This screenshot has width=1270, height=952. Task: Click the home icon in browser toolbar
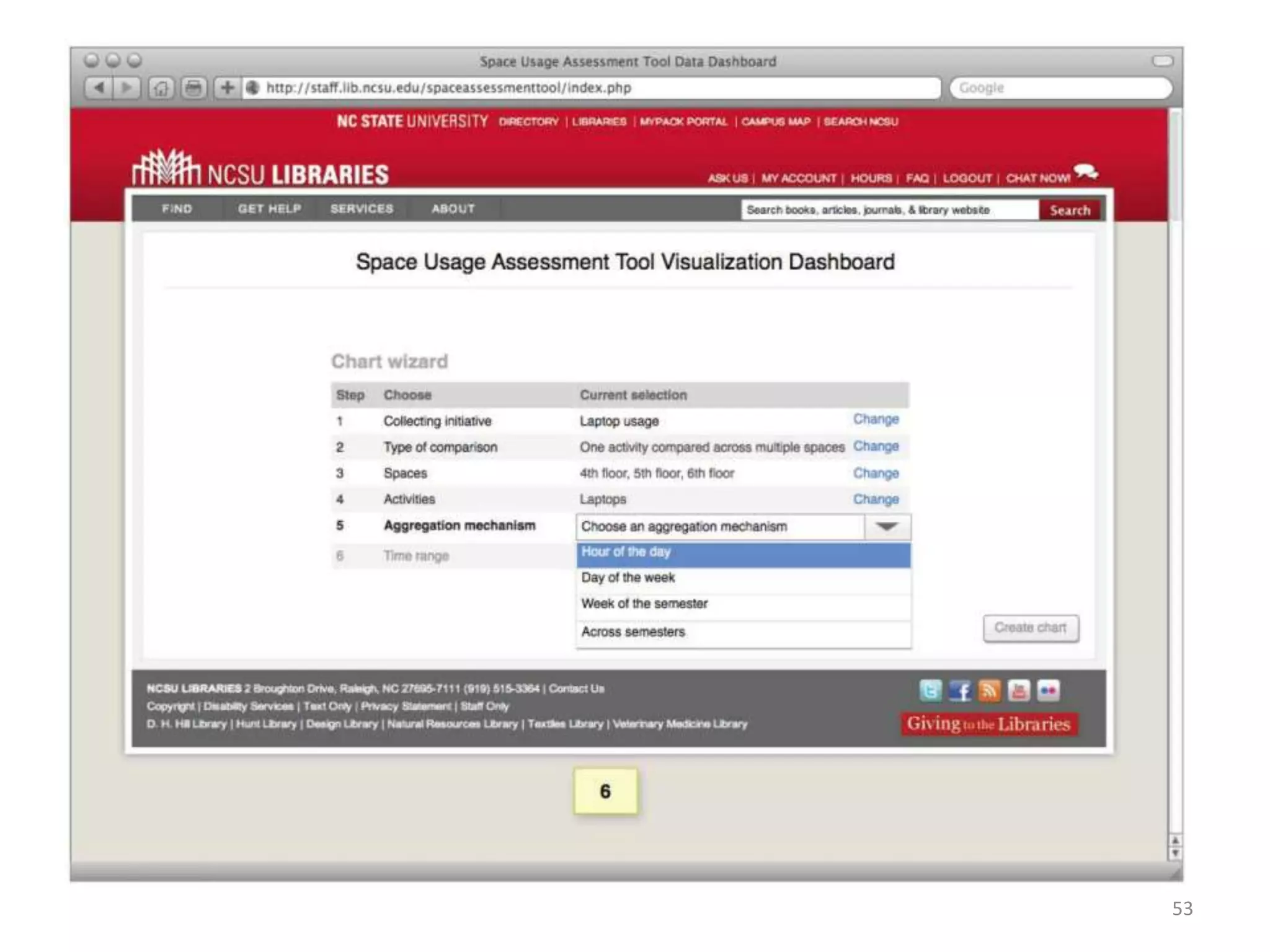point(161,88)
